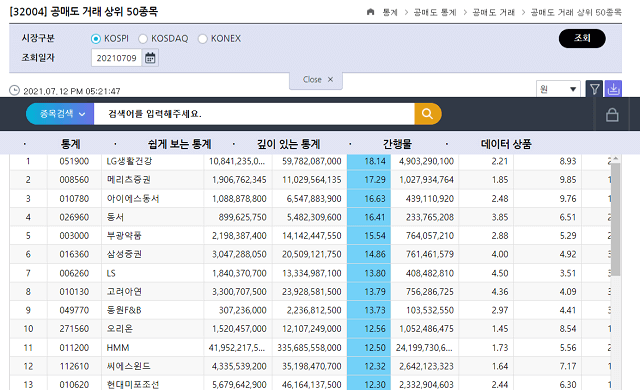Viewport: 640px width, 390px height.
Task: Open the 데이터 상품 menu
Action: coord(506,144)
